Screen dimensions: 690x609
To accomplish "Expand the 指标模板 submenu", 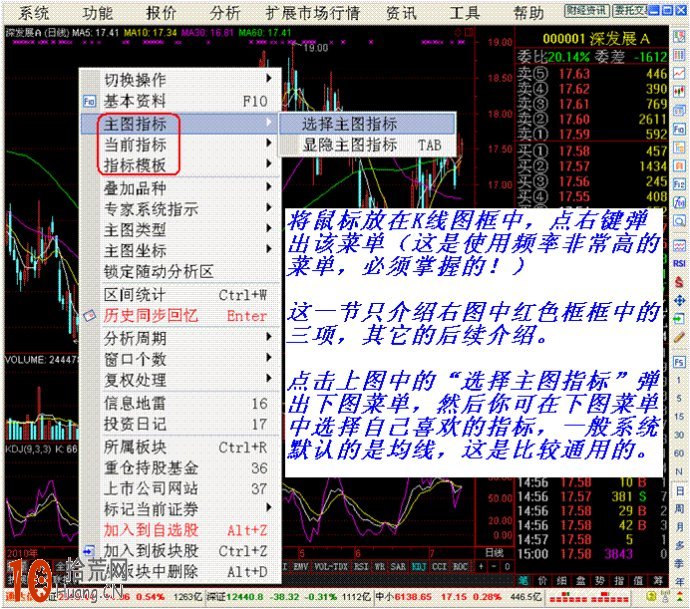I will [x=180, y=165].
